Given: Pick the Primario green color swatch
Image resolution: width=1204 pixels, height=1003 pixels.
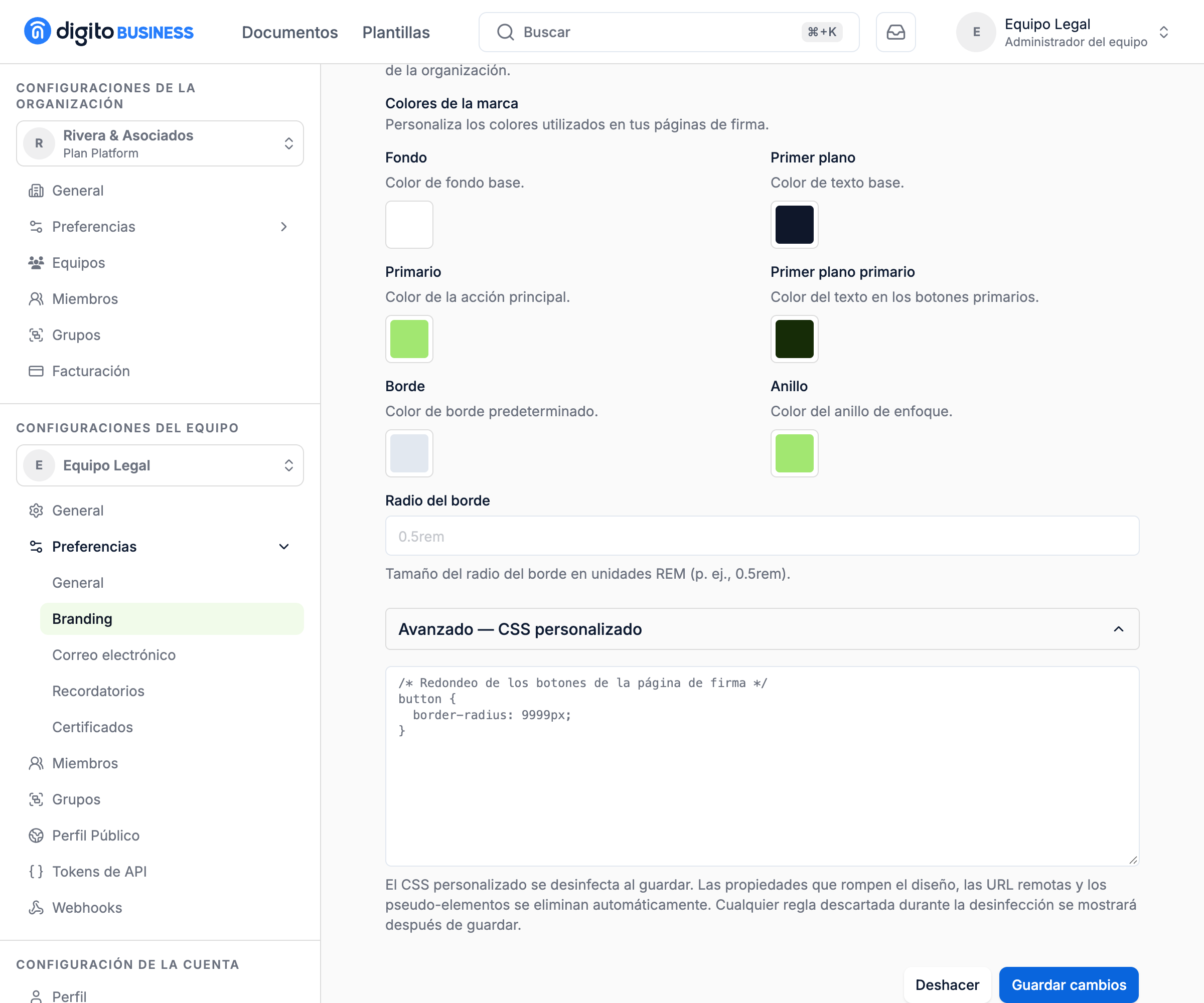Looking at the screenshot, I should 409,339.
